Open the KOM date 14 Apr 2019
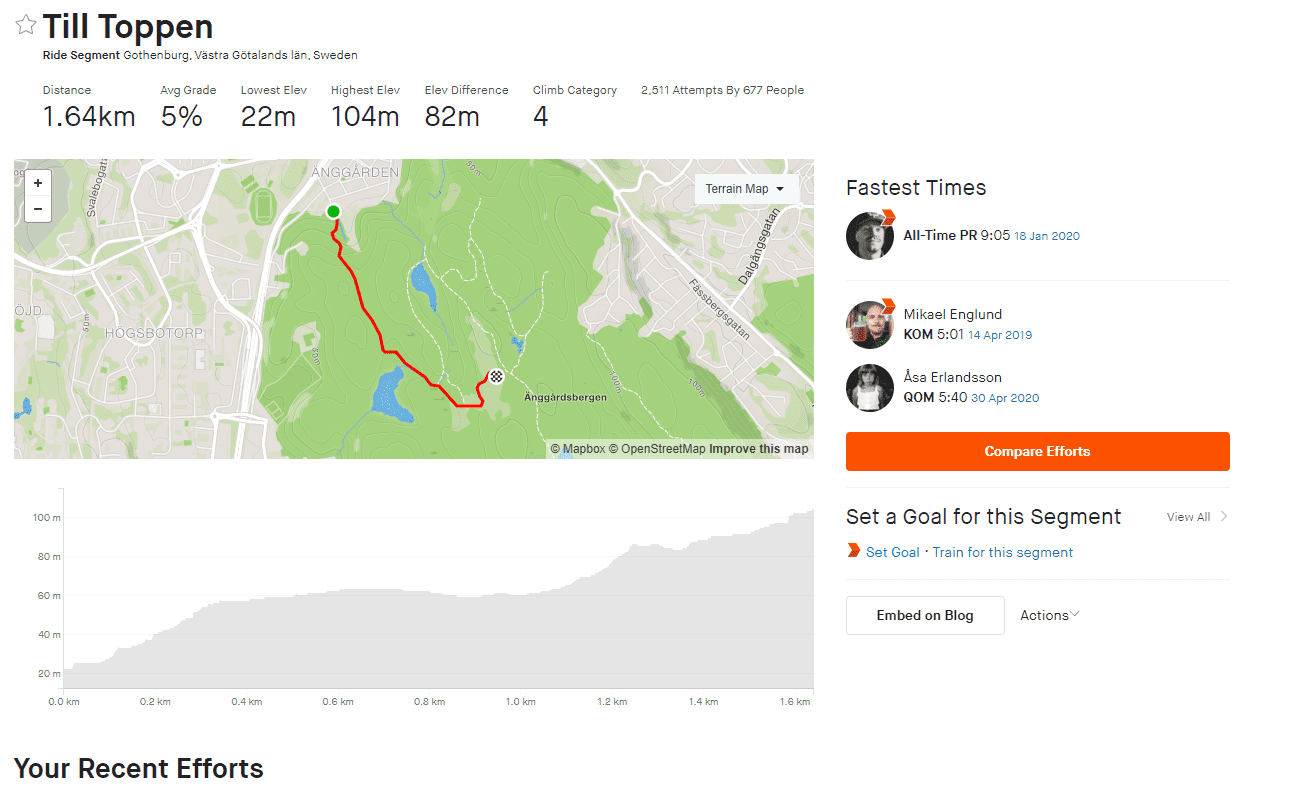This screenshot has height=794, width=1298. click(1000, 335)
